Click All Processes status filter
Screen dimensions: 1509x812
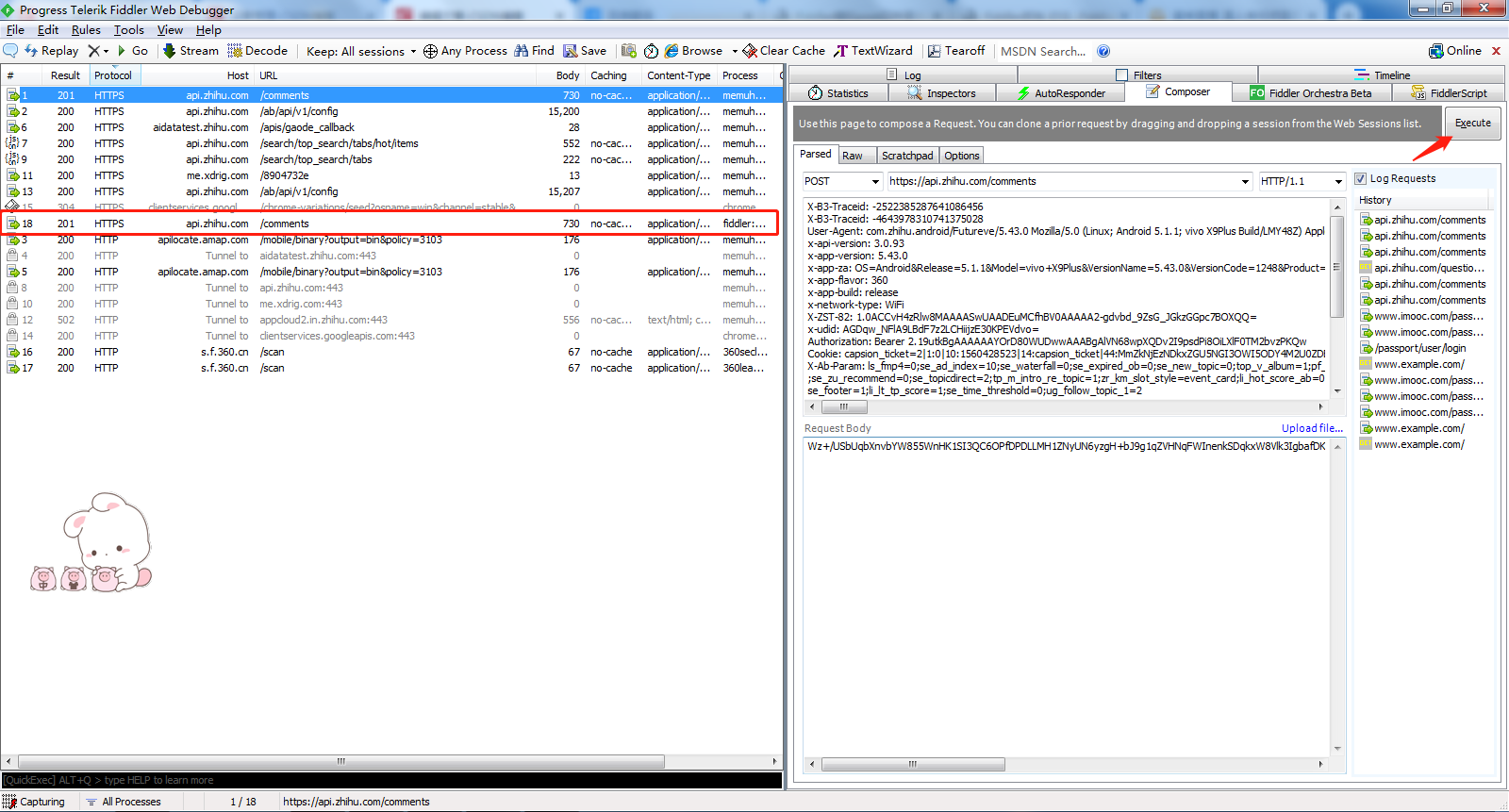coord(124,802)
